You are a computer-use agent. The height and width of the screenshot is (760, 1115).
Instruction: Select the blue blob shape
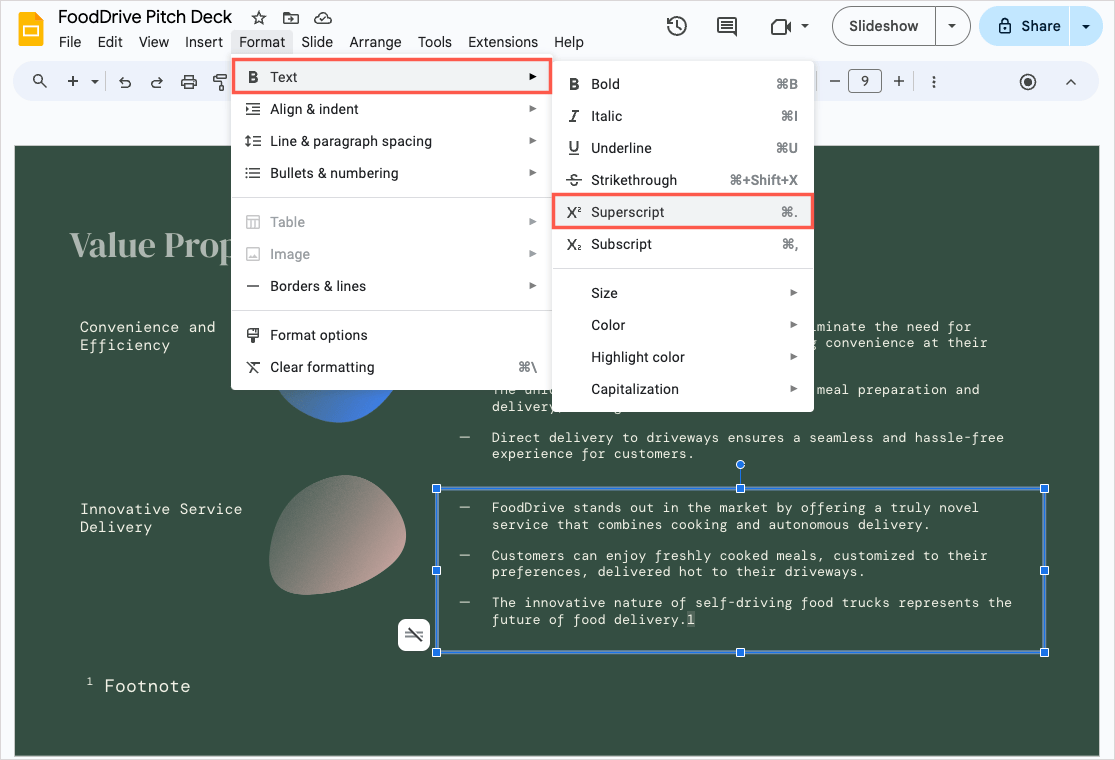(x=334, y=405)
